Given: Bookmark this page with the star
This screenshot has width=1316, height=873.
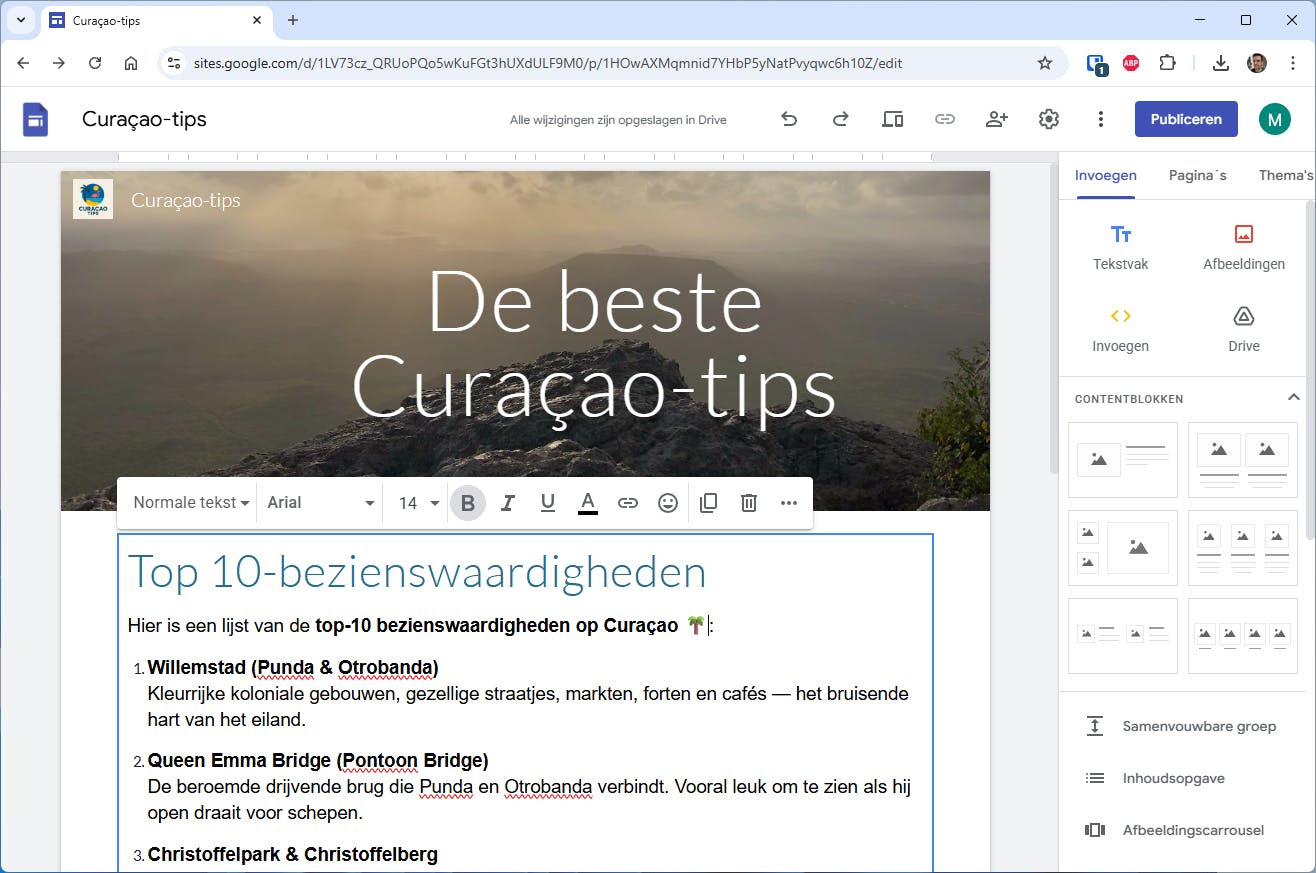Looking at the screenshot, I should 1045,63.
